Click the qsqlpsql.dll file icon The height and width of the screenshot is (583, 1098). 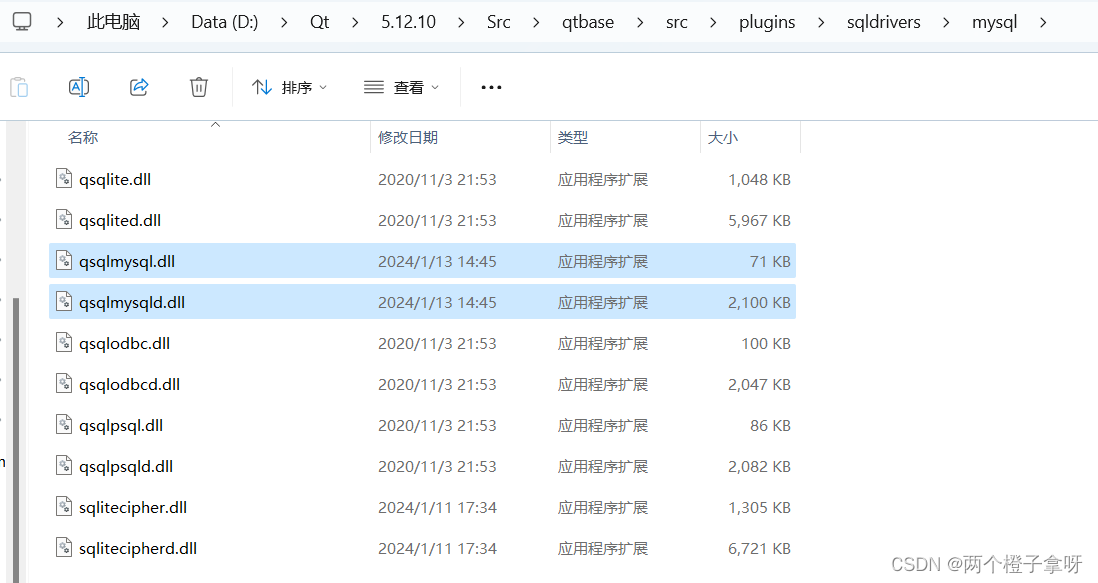pyautogui.click(x=64, y=425)
